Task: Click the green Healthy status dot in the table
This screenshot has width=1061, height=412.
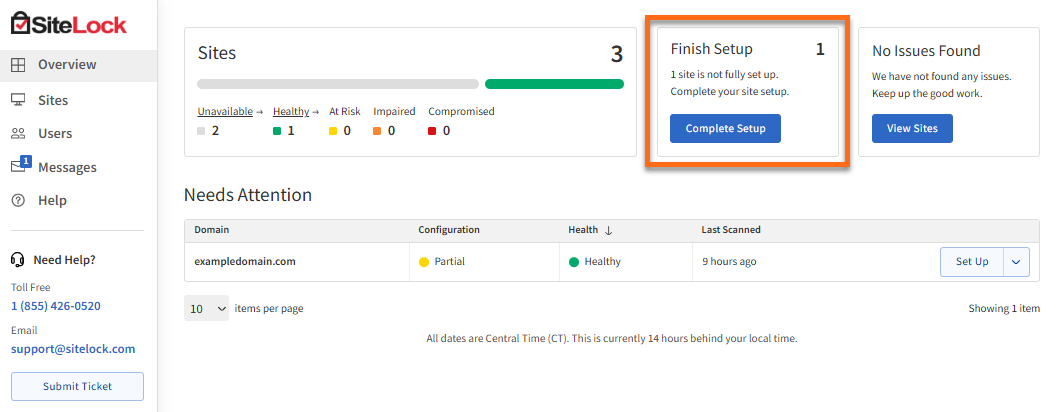Action: coord(574,262)
